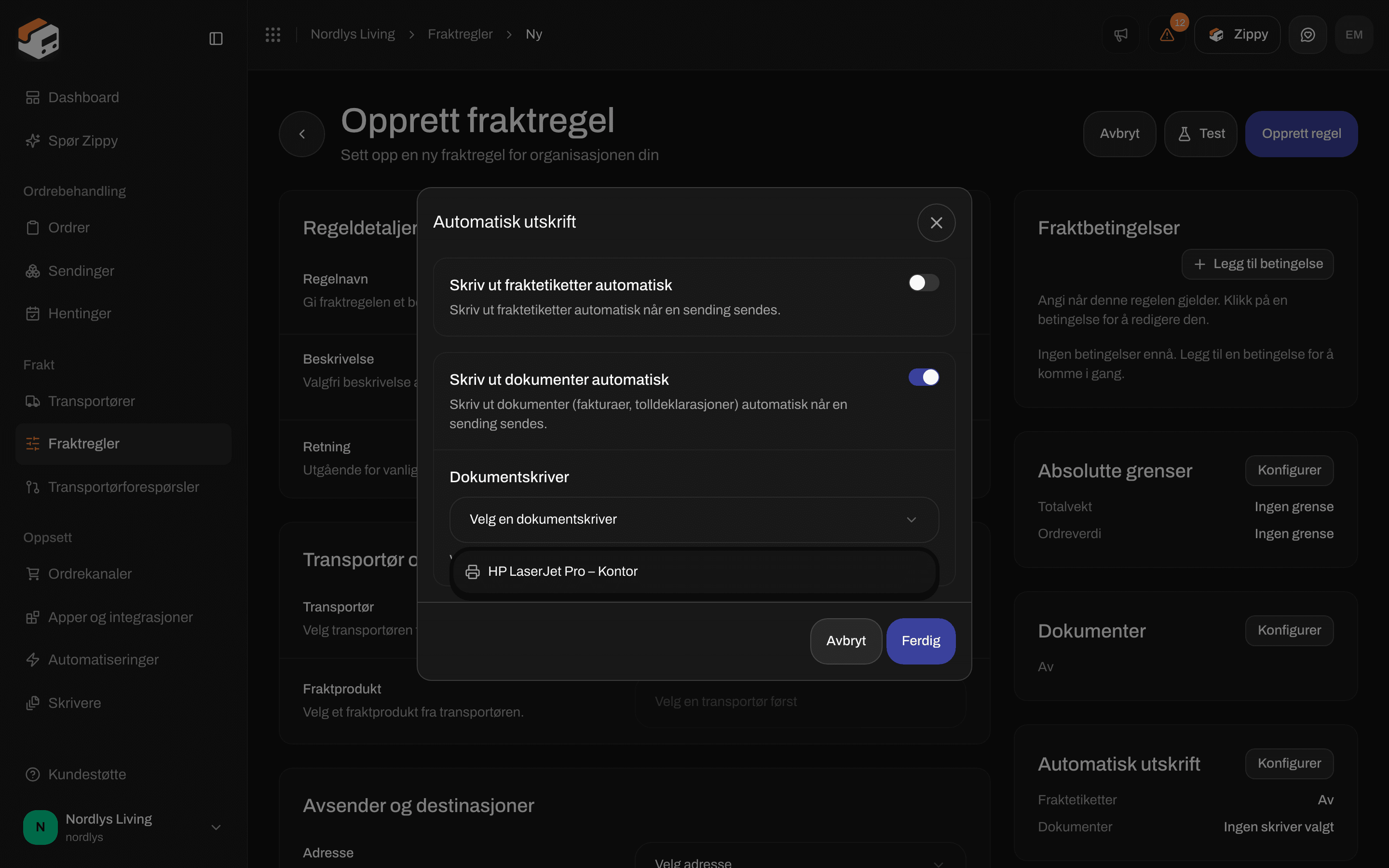Open Ordrer in sidebar
Viewport: 1389px width, 868px height.
[x=123, y=228]
